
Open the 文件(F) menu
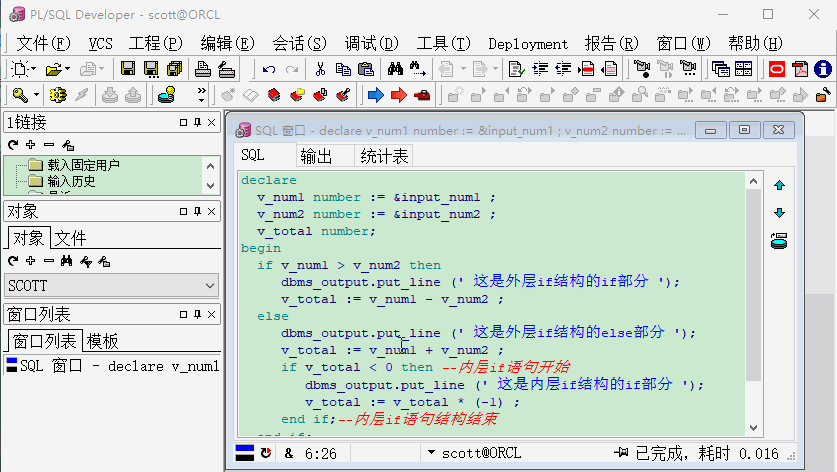(43, 43)
